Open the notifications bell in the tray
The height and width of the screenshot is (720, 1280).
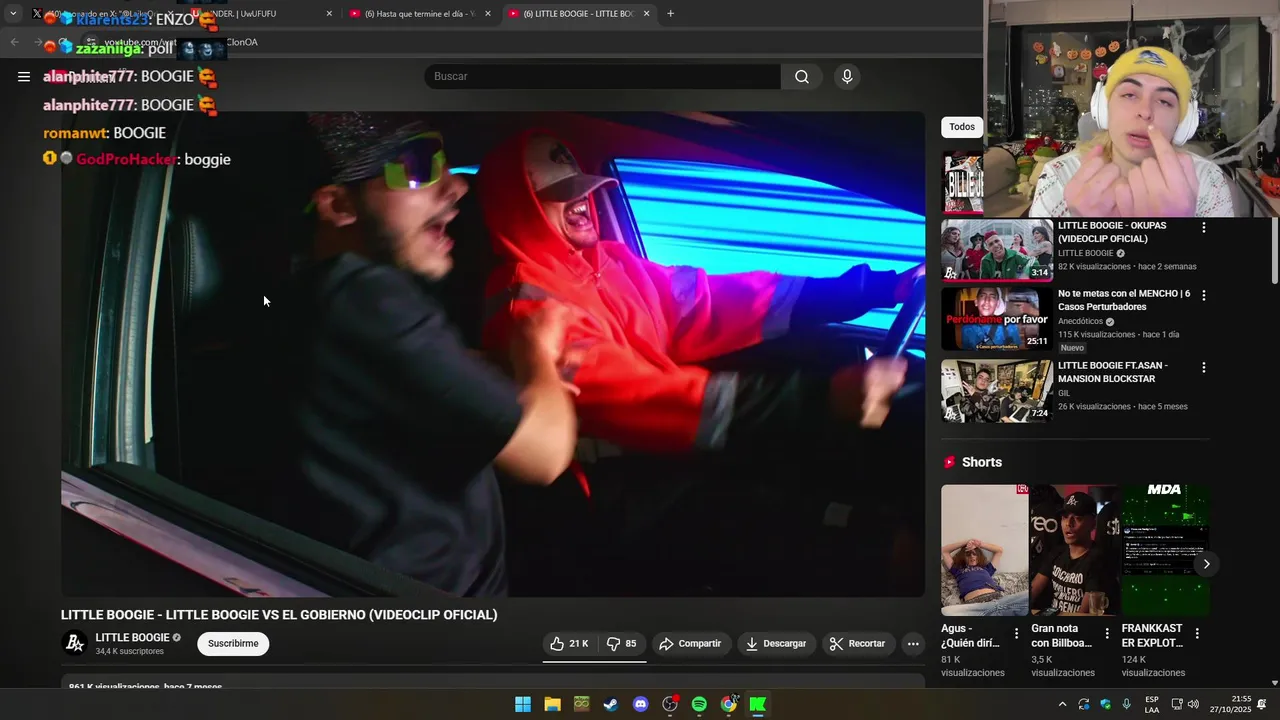[1262, 704]
